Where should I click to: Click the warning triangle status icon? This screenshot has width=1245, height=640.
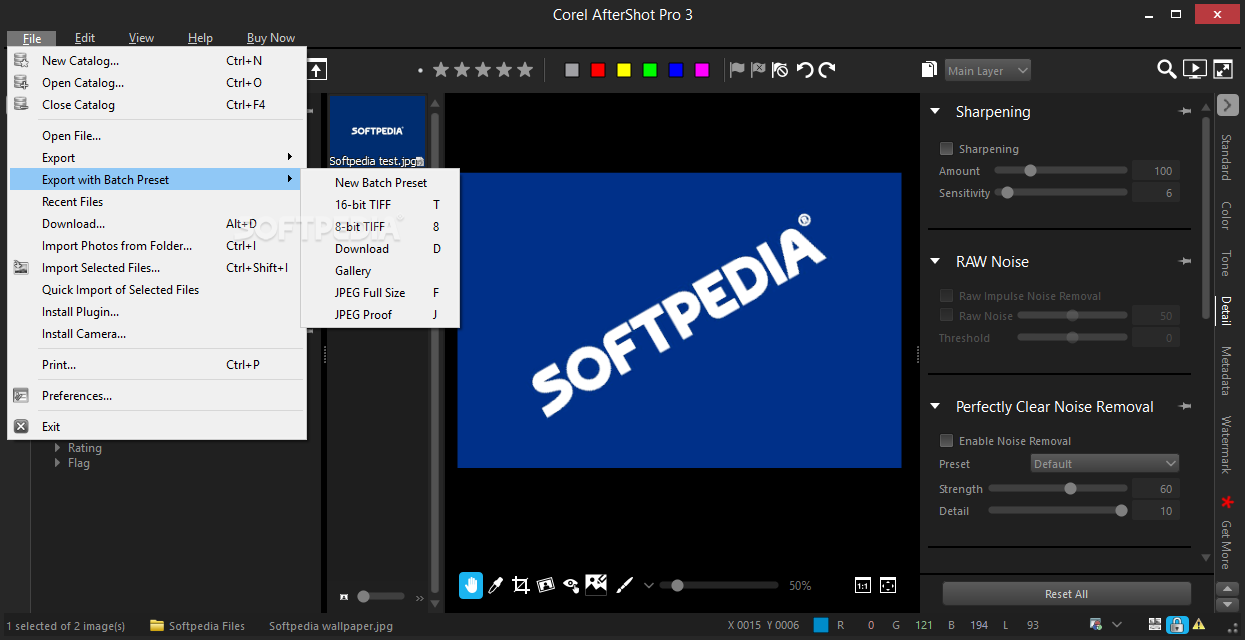(x=1198, y=625)
